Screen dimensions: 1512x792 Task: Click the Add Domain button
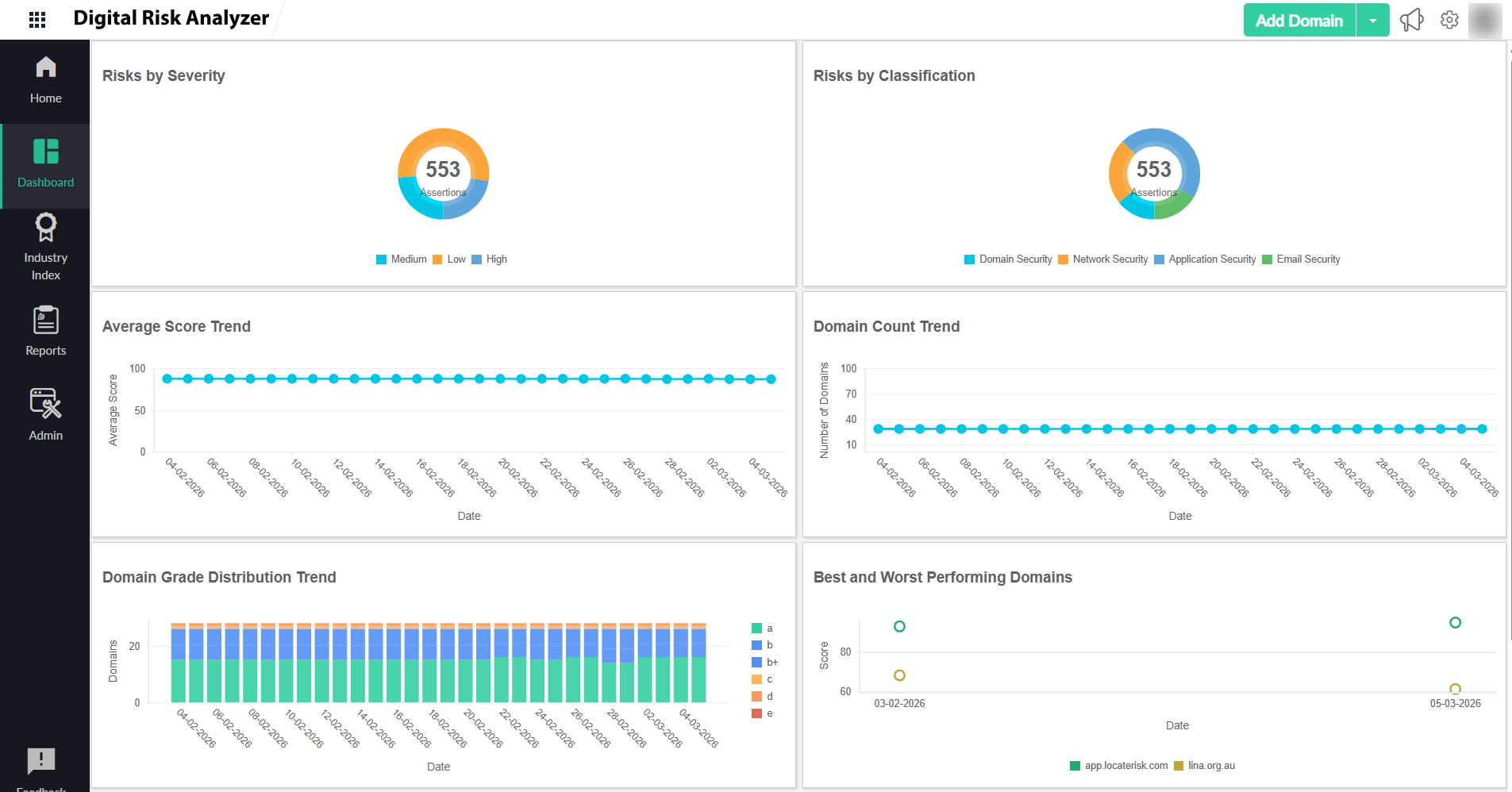1298,21
